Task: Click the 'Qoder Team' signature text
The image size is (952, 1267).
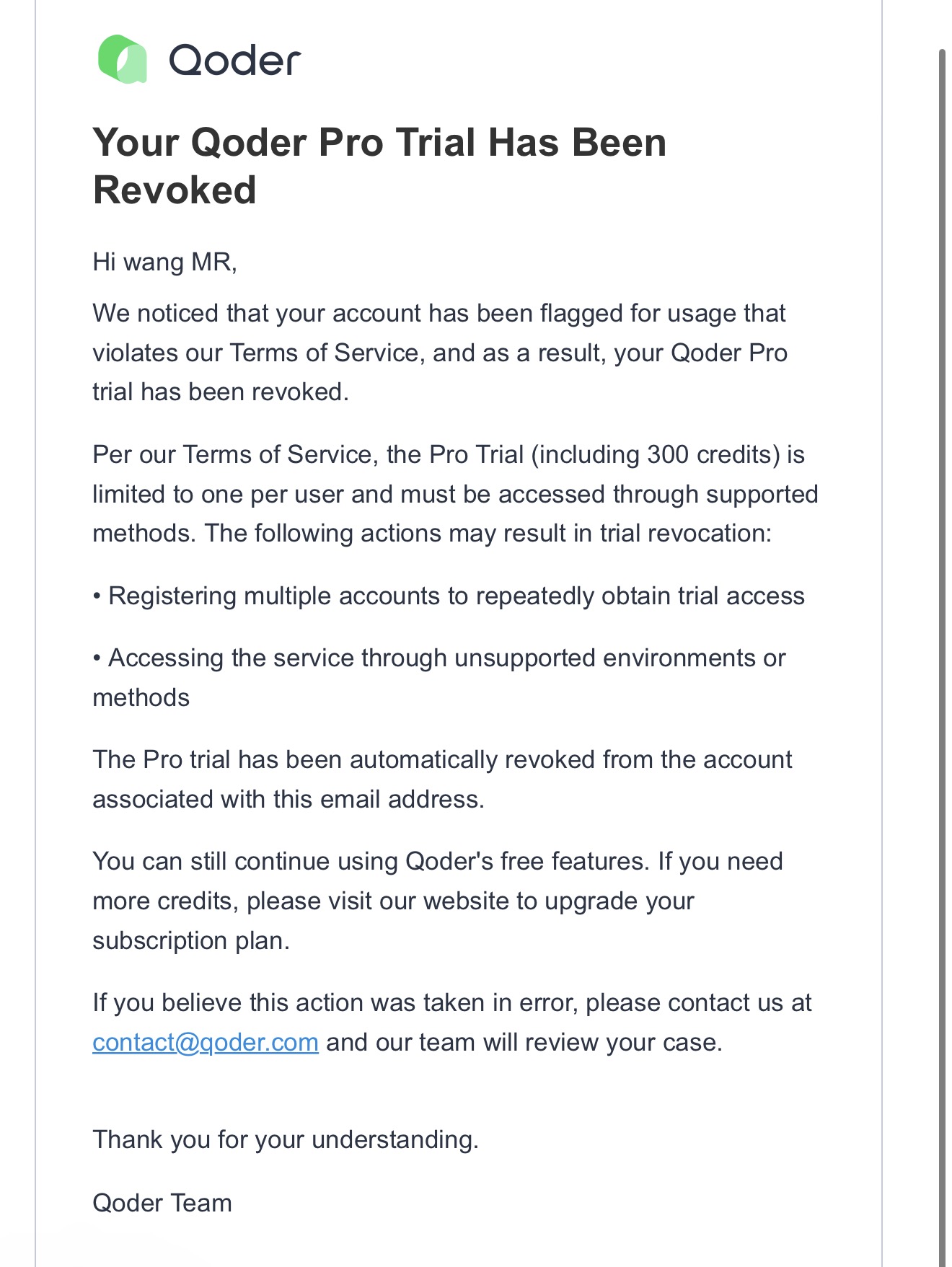Action: click(162, 1203)
